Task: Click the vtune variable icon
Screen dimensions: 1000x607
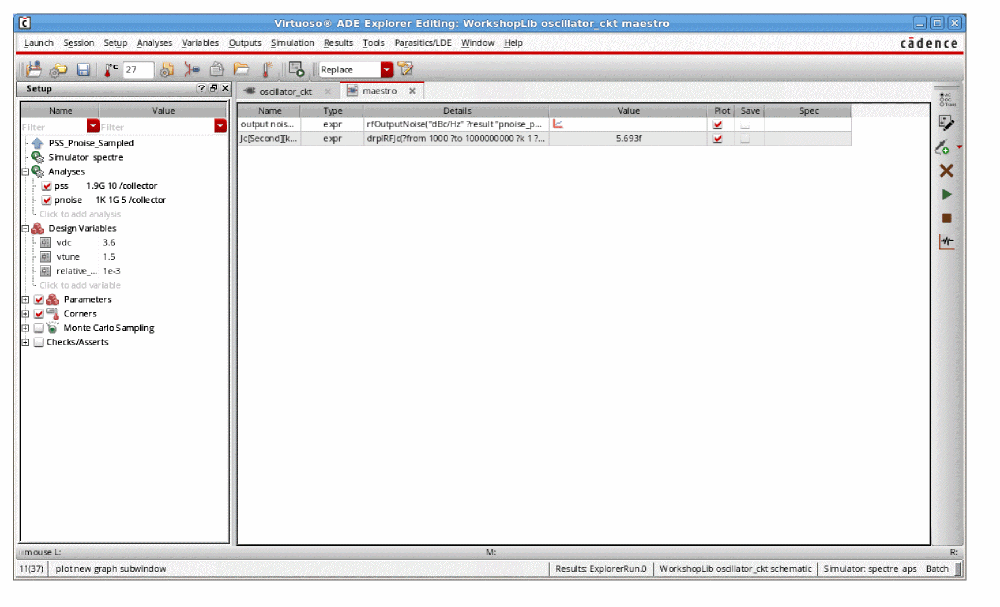Action: pyautogui.click(x=45, y=256)
